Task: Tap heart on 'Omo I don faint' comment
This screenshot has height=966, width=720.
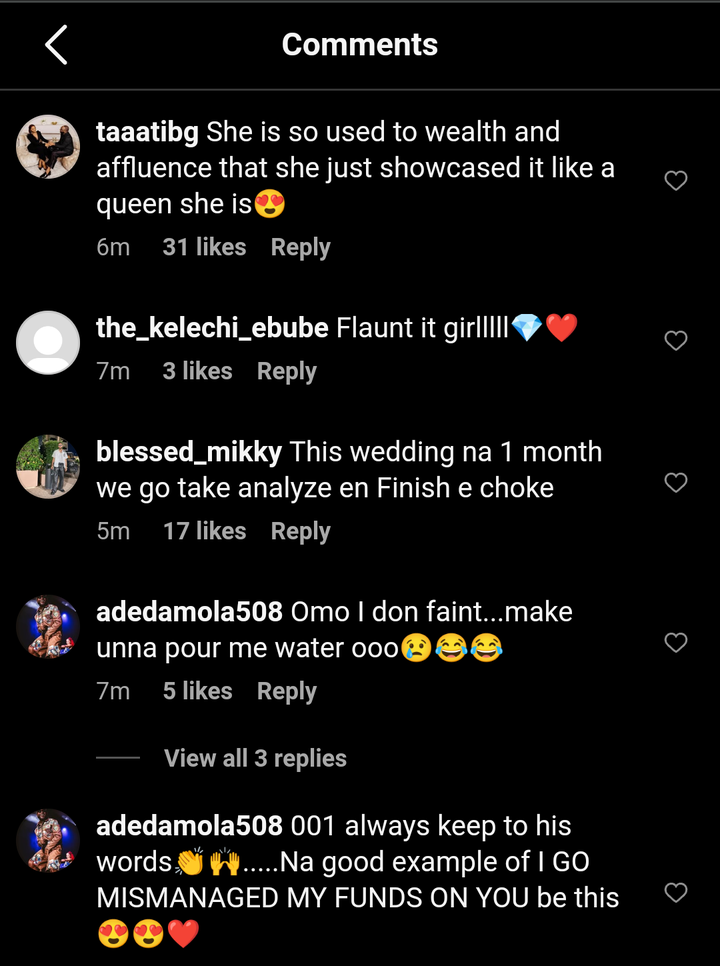Action: [676, 643]
